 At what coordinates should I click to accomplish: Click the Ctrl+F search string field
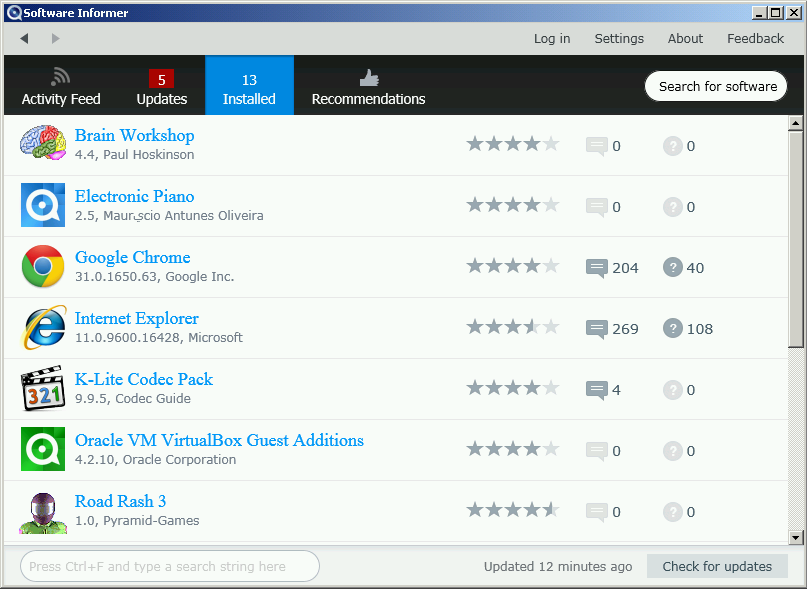(170, 566)
